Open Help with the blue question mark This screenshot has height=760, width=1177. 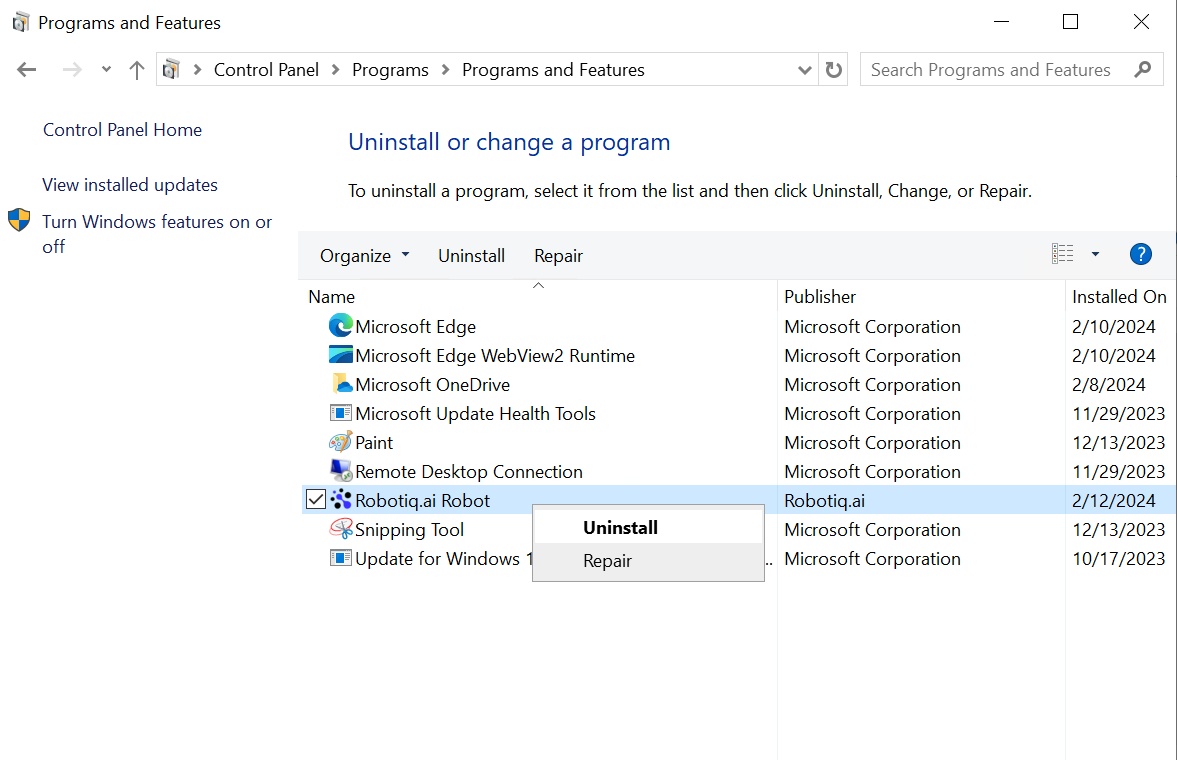click(x=1140, y=255)
